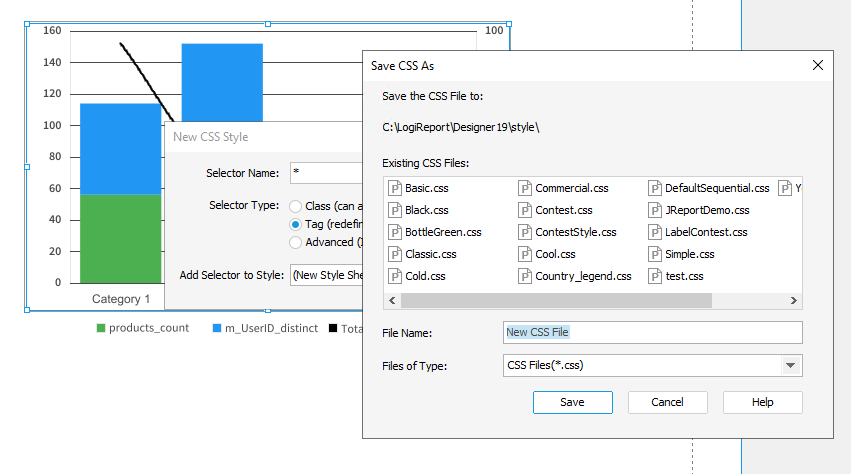The image size is (851, 474).
Task: Select the Tag selector type radio
Action: (x=295, y=224)
